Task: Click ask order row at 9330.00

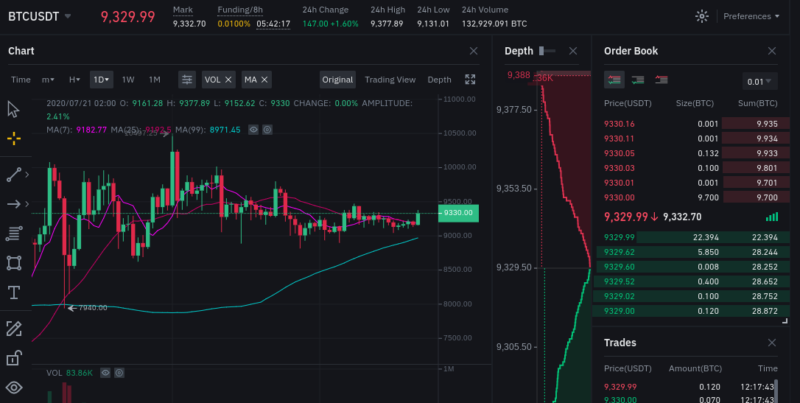Action: point(690,197)
